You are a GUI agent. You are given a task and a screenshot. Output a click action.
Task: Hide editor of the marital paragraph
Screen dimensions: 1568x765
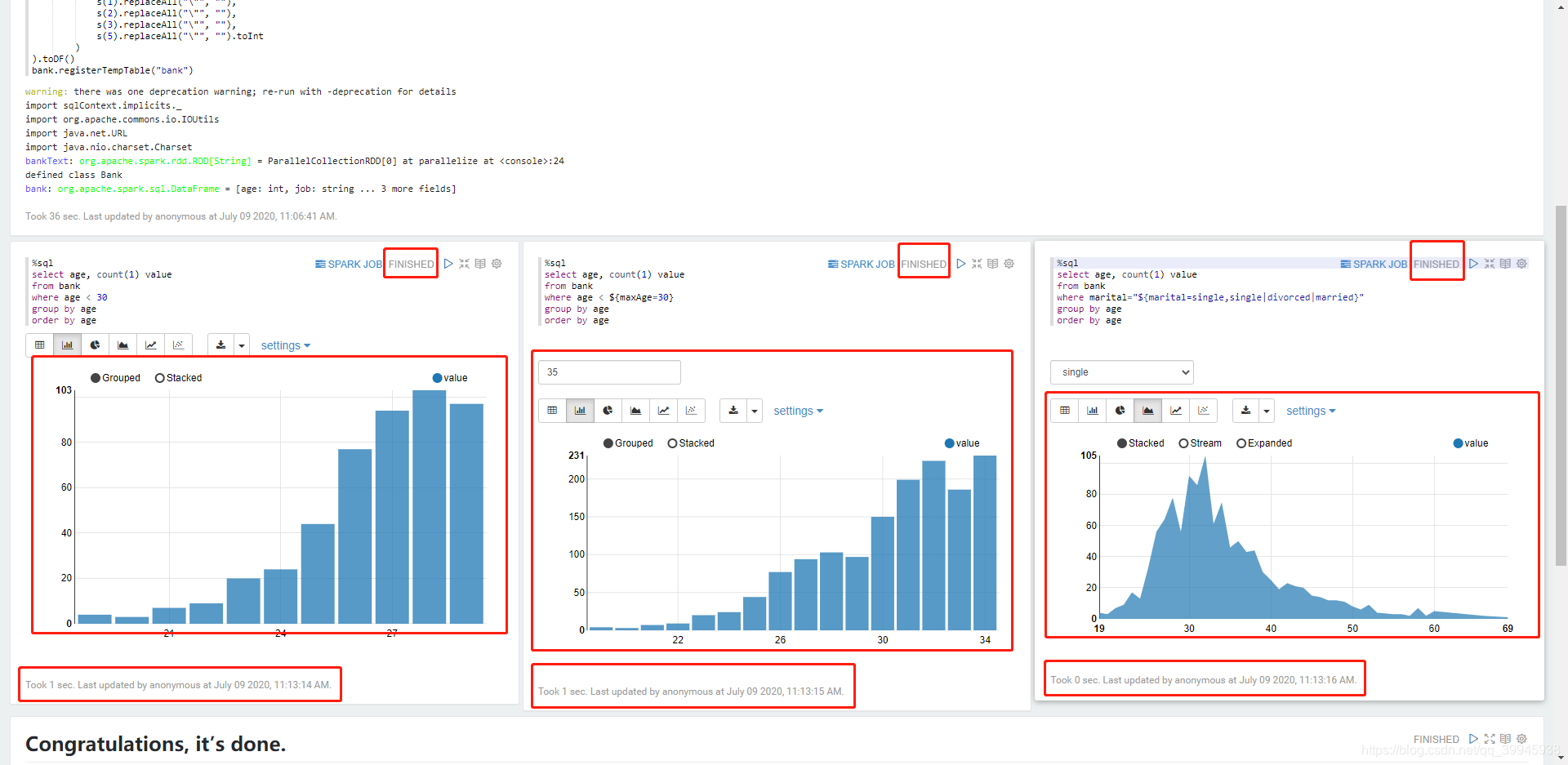pyautogui.click(x=1490, y=264)
